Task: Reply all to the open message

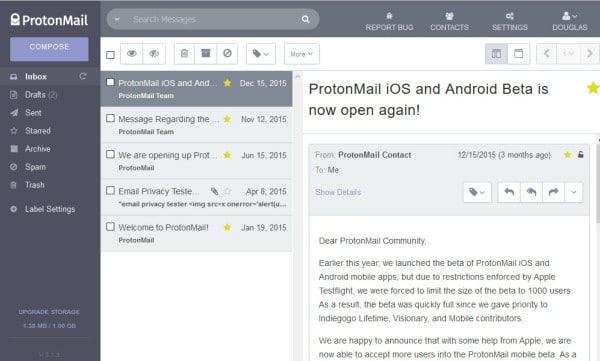Action: pyautogui.click(x=531, y=192)
